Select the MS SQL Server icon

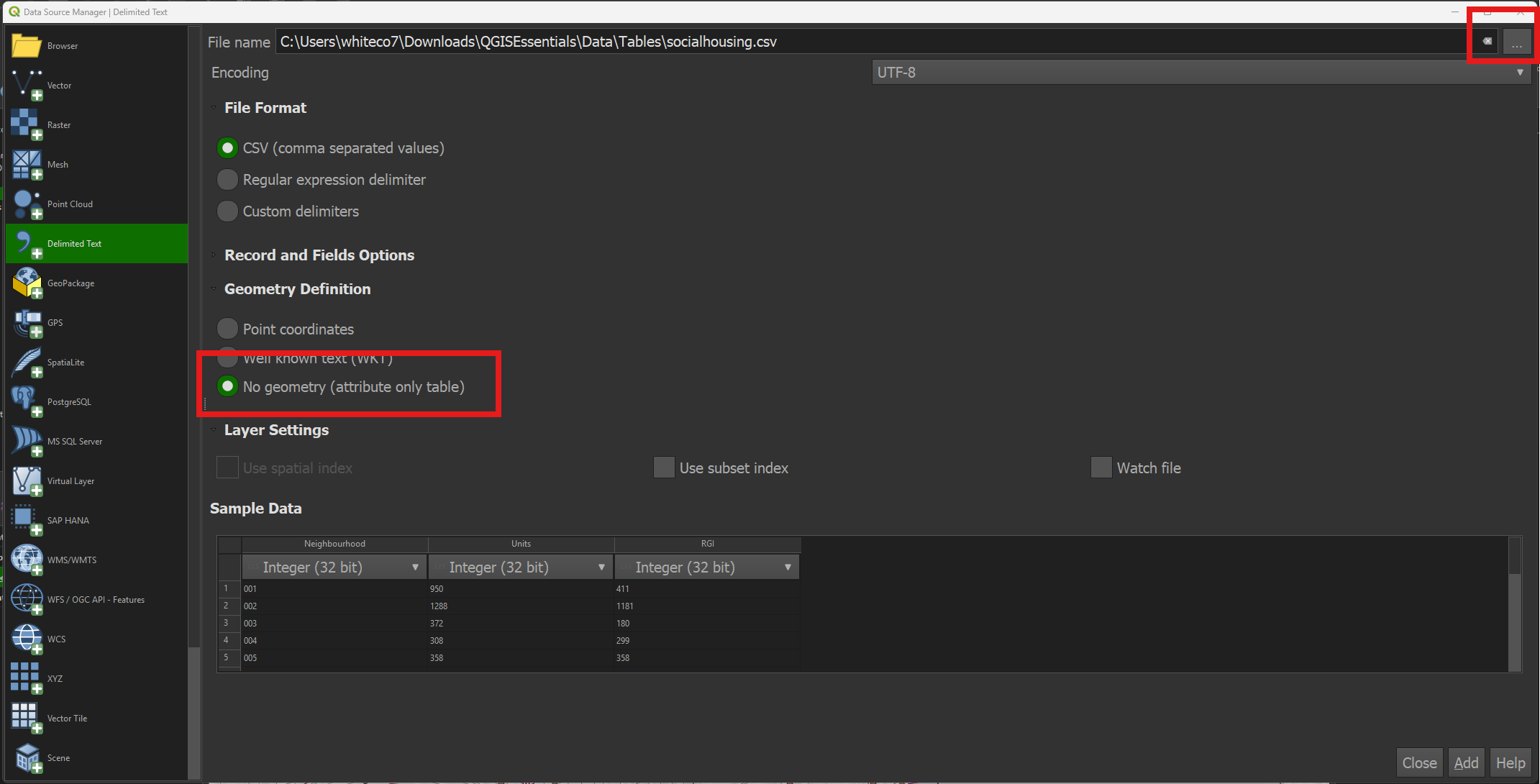[x=27, y=441]
